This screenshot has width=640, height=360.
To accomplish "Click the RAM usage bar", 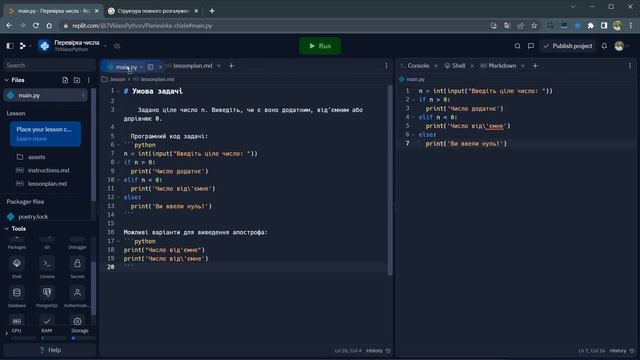I will (54, 338).
